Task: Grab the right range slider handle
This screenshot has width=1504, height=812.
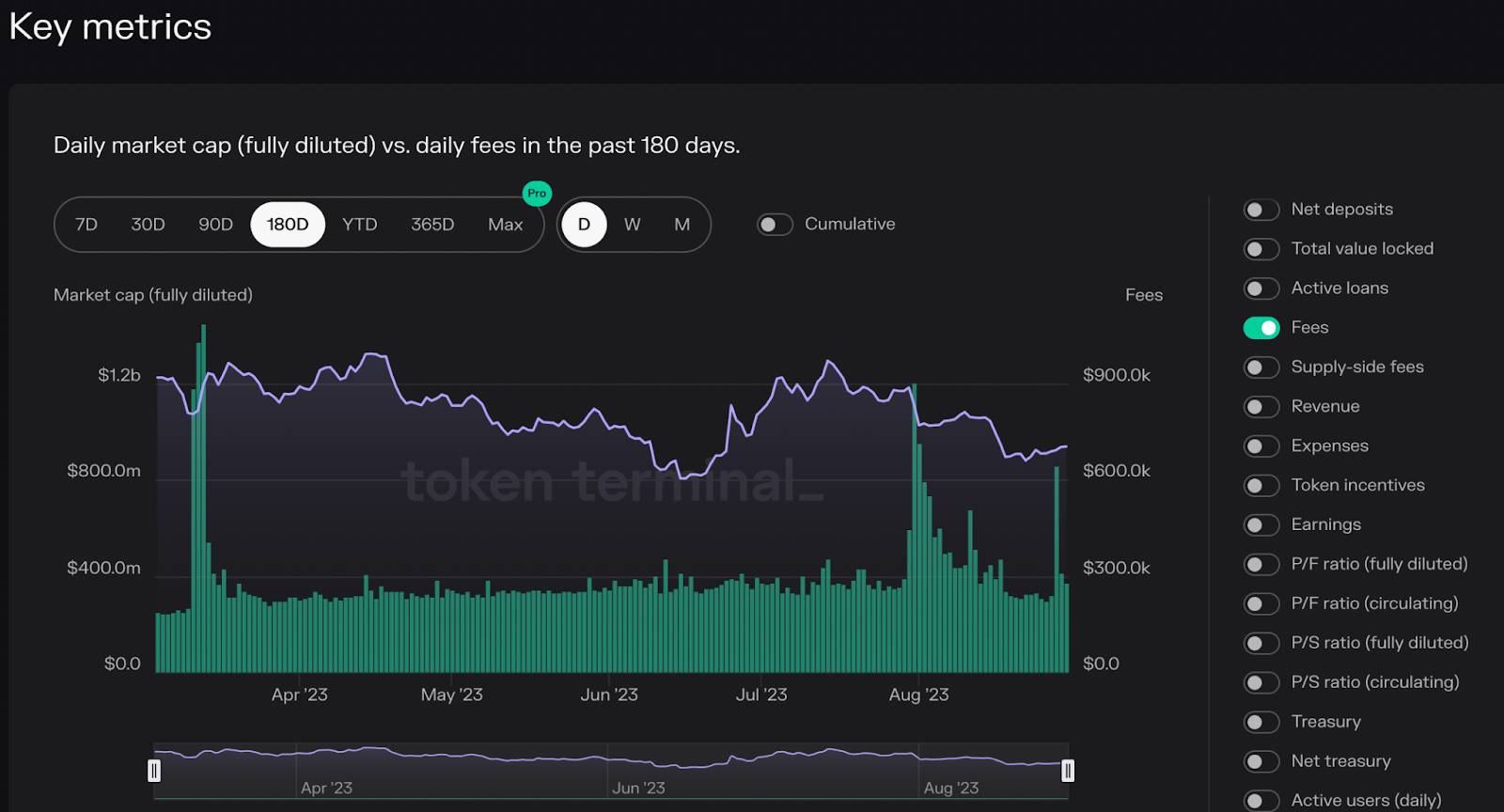Action: point(1068,771)
